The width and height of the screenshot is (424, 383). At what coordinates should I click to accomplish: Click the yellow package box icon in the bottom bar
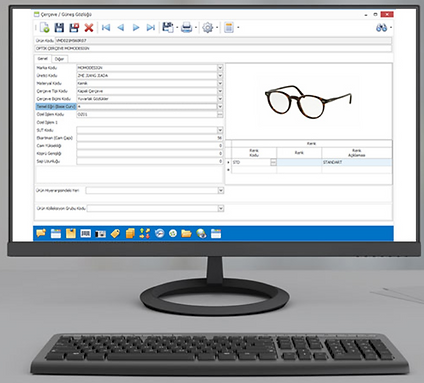click(x=71, y=233)
